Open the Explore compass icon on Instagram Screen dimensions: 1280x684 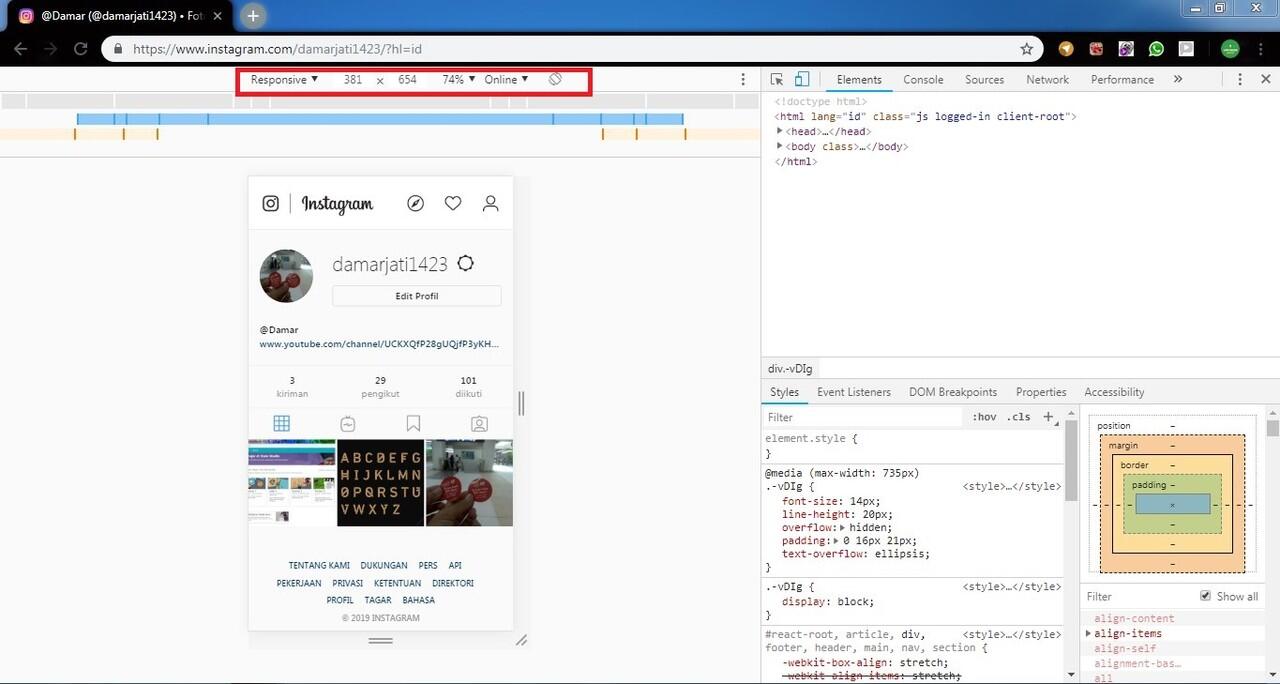(x=416, y=203)
